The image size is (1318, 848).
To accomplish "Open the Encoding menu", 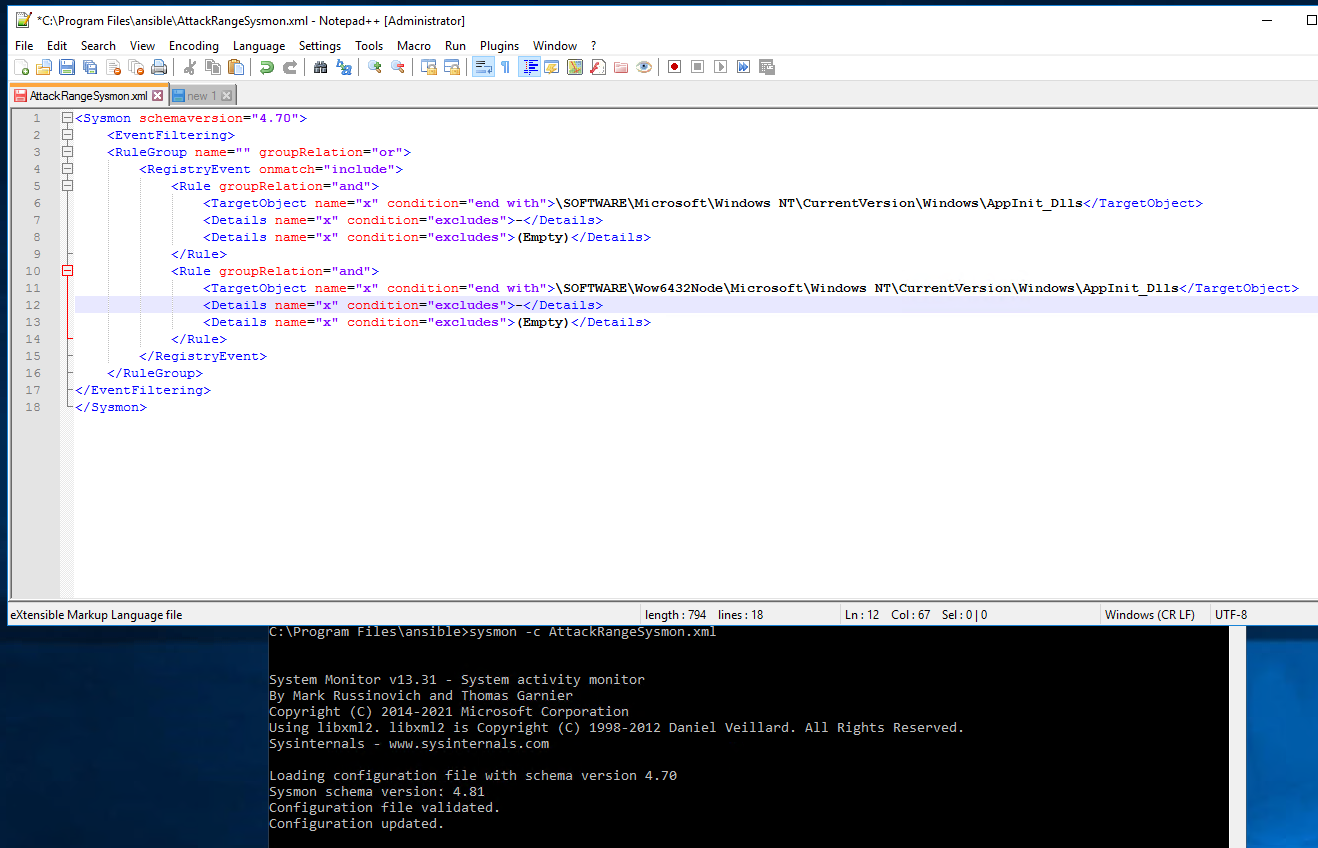I will 193,46.
